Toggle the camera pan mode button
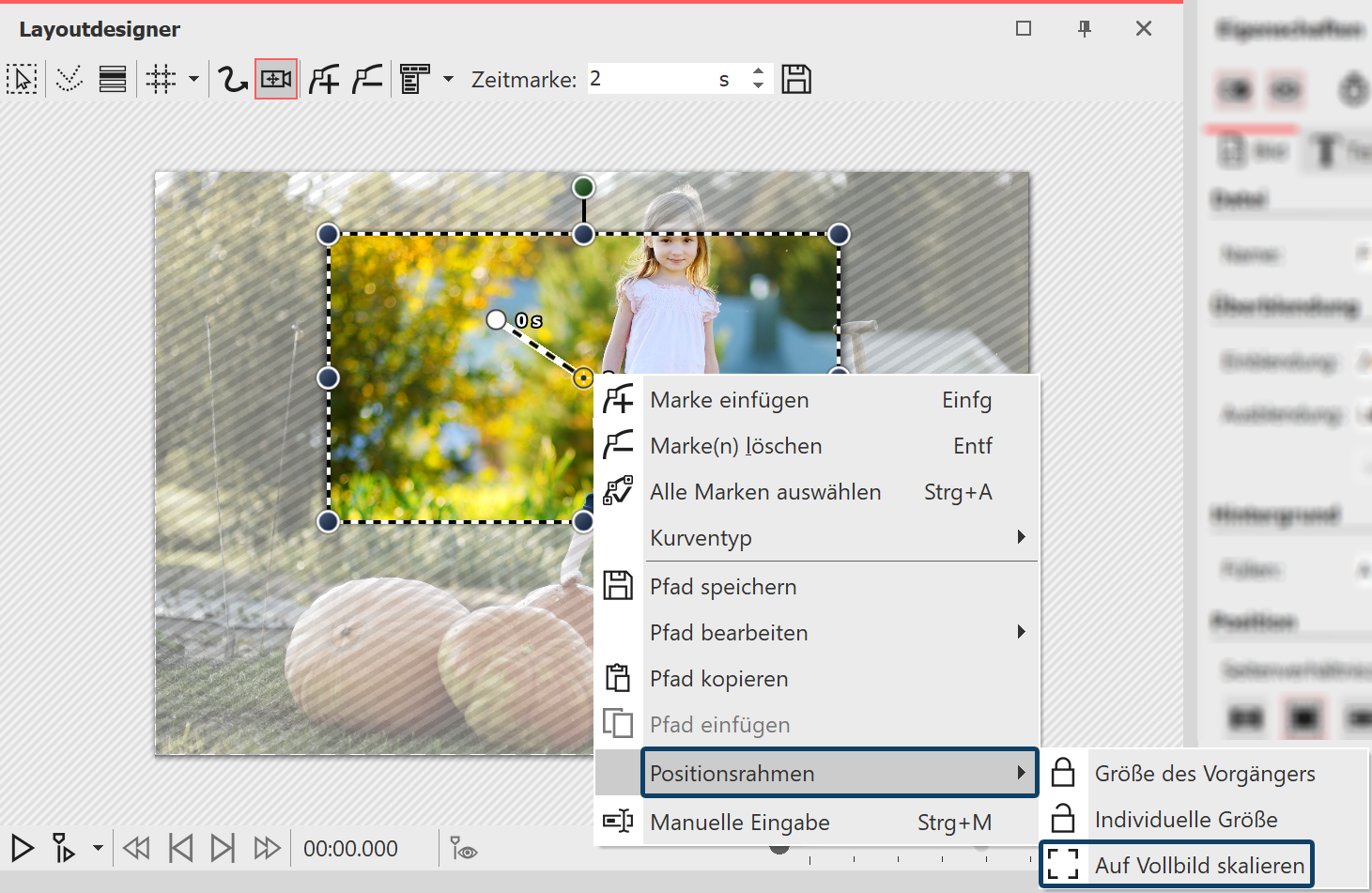1372x893 pixels. 276,80
